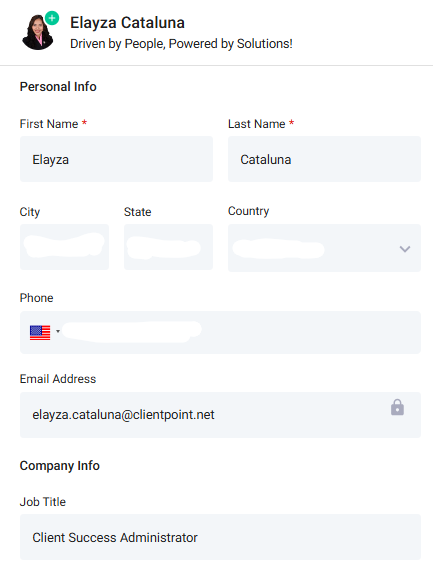Expand the Country chevron arrow

point(405,249)
